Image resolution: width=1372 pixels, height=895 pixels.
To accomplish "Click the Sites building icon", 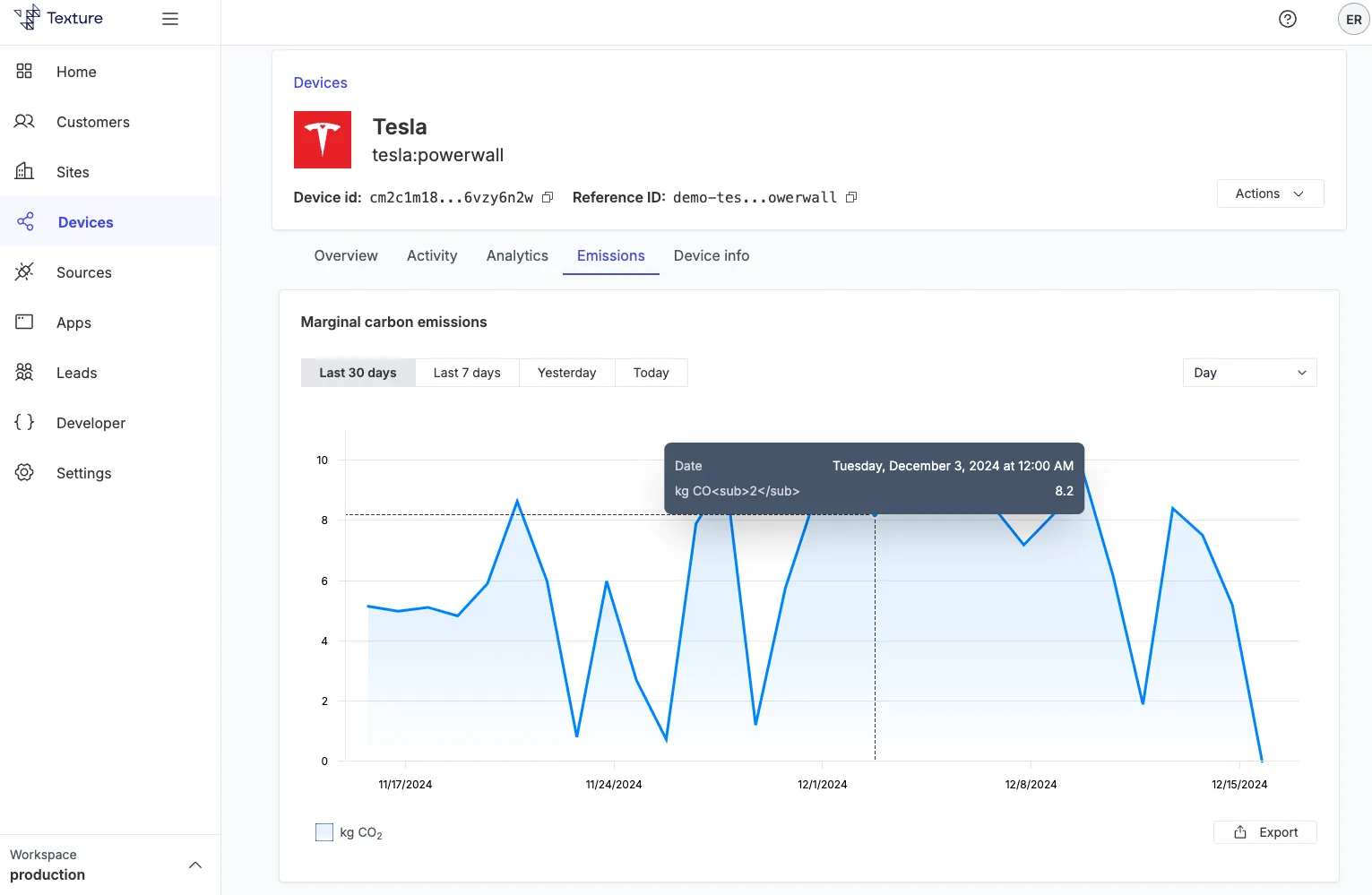I will [24, 171].
